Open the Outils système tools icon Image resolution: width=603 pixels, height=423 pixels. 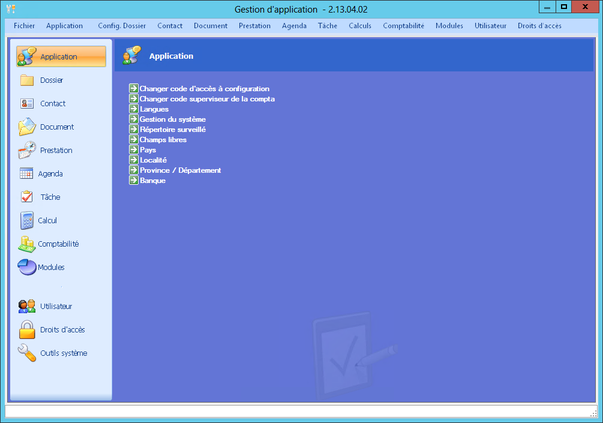pos(27,352)
